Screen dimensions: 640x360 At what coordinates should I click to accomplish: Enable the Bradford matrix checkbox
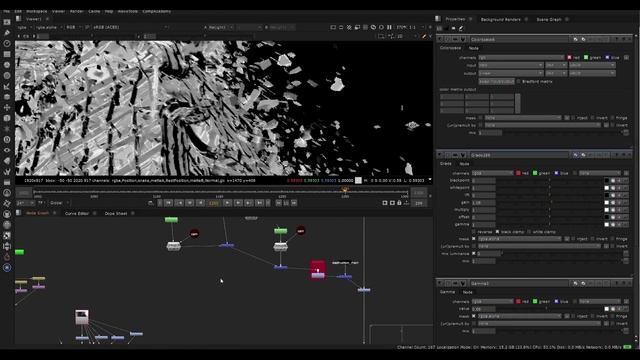click(x=519, y=82)
